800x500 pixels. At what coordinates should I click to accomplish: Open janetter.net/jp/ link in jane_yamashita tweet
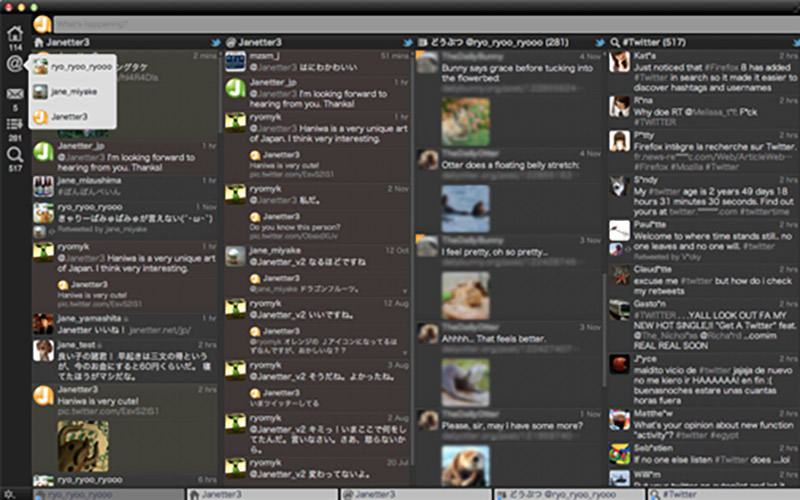pos(160,330)
